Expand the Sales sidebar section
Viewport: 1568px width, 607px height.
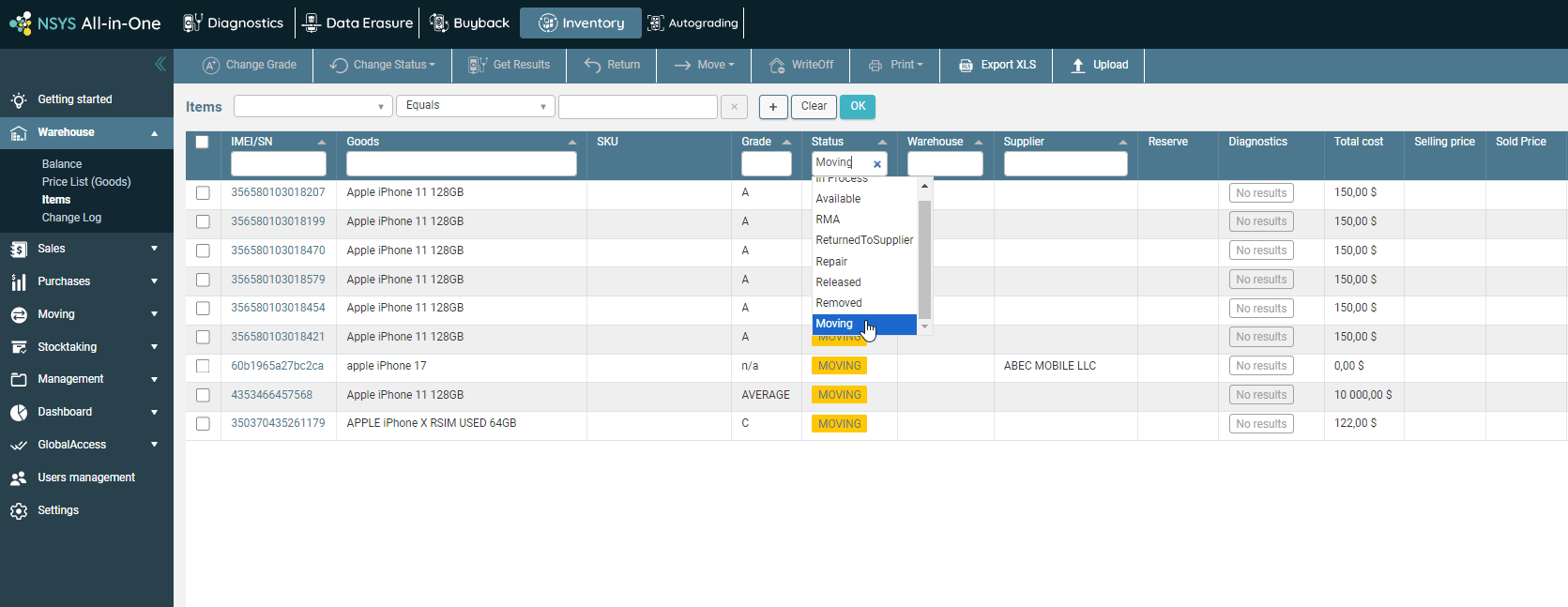pos(154,249)
